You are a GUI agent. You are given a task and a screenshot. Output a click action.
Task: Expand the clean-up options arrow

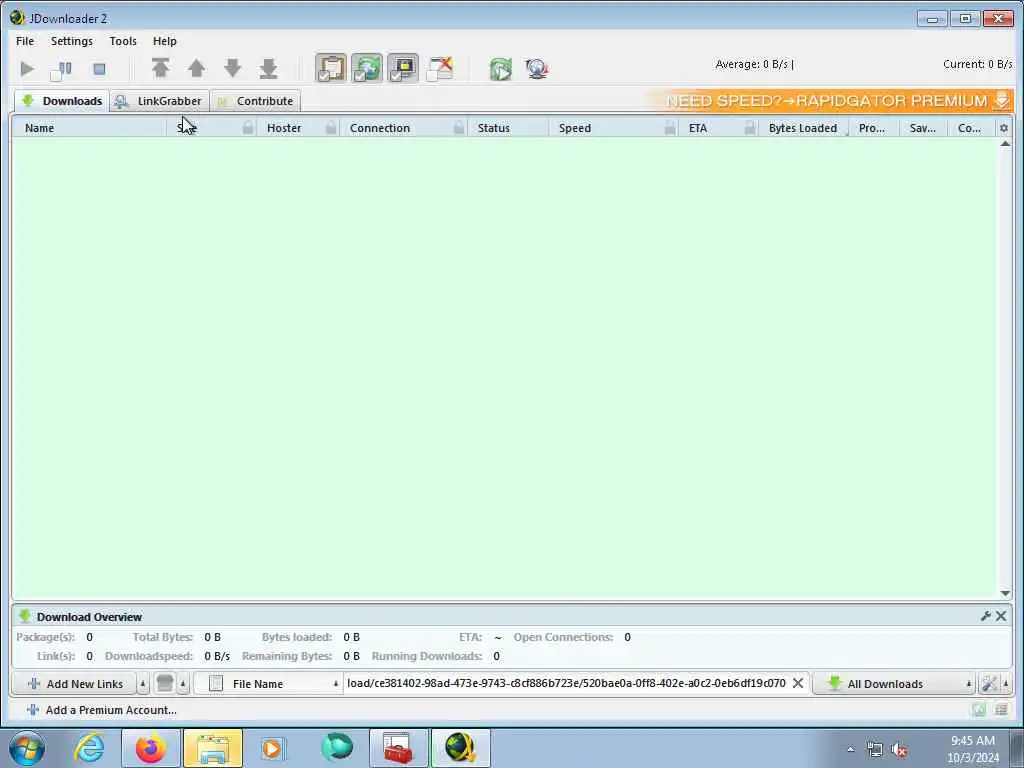pyautogui.click(x=183, y=684)
